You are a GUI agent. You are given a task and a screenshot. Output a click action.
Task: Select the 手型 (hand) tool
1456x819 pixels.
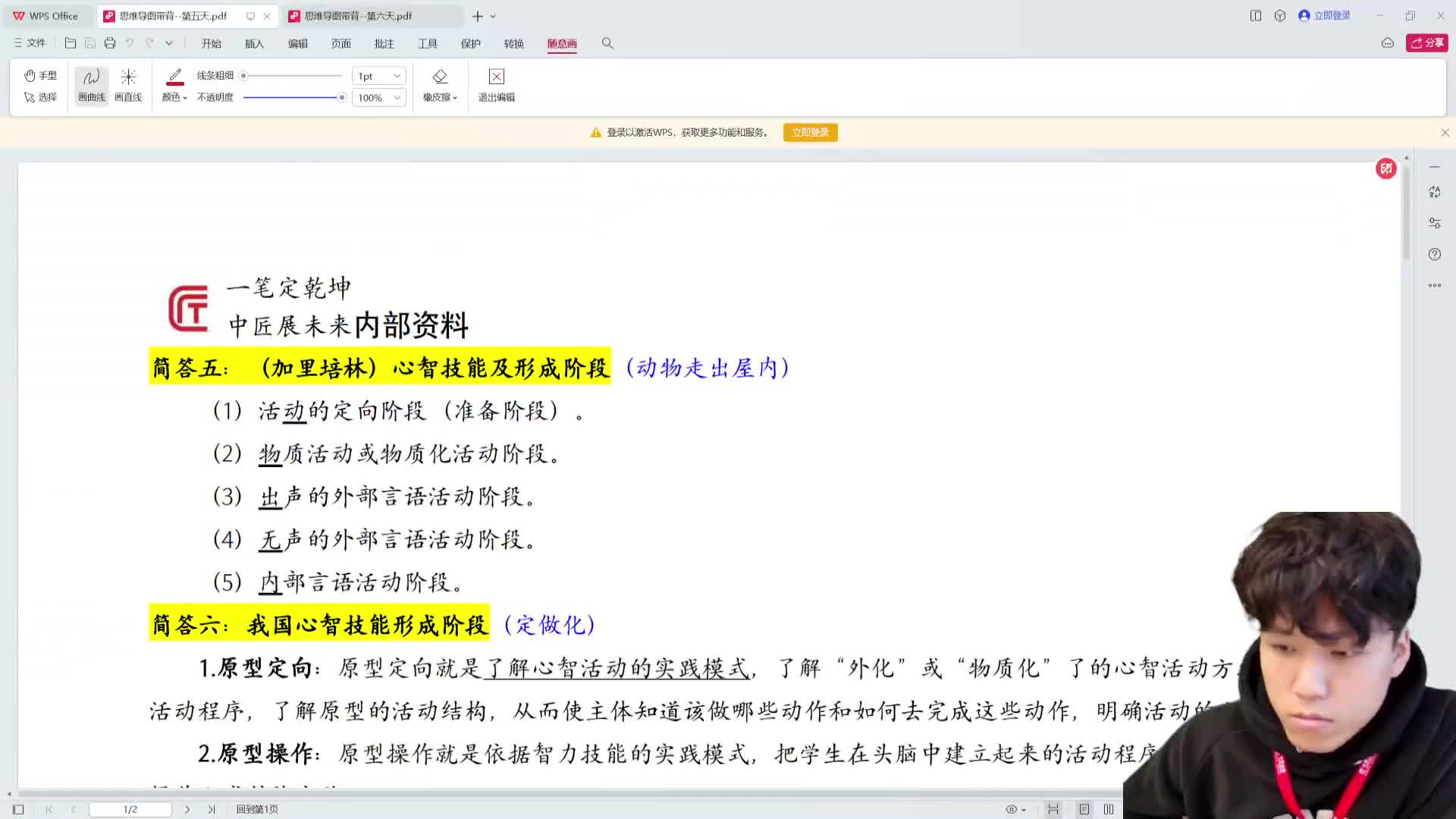point(41,75)
